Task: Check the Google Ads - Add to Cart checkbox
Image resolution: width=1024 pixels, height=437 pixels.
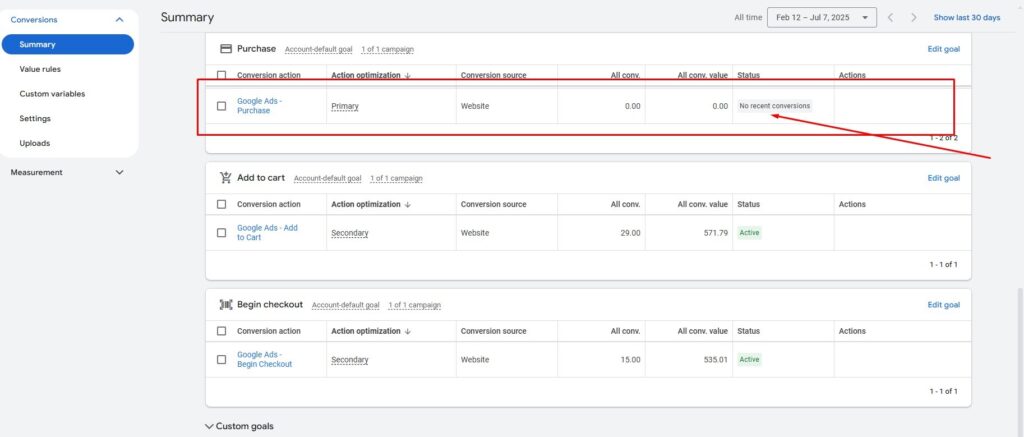Action: [222, 233]
